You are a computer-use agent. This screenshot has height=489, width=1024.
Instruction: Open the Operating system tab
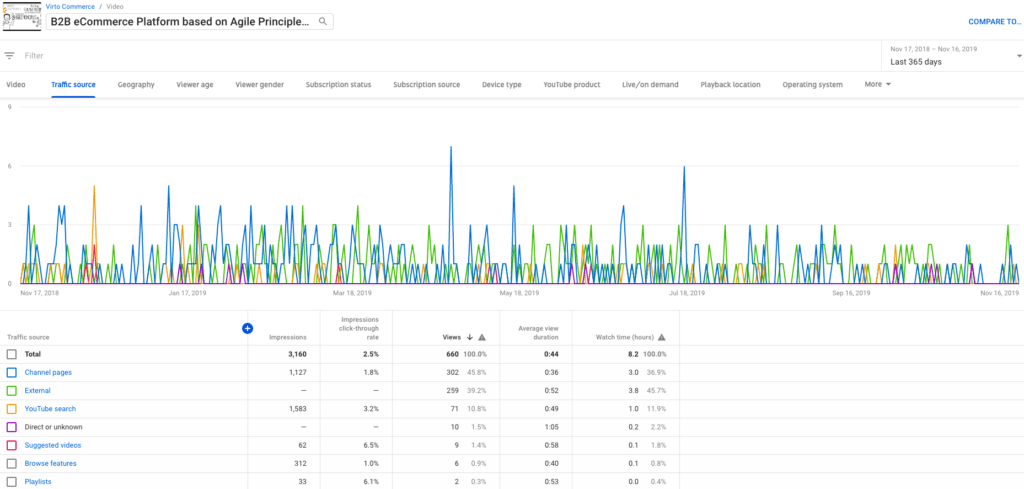tap(812, 85)
